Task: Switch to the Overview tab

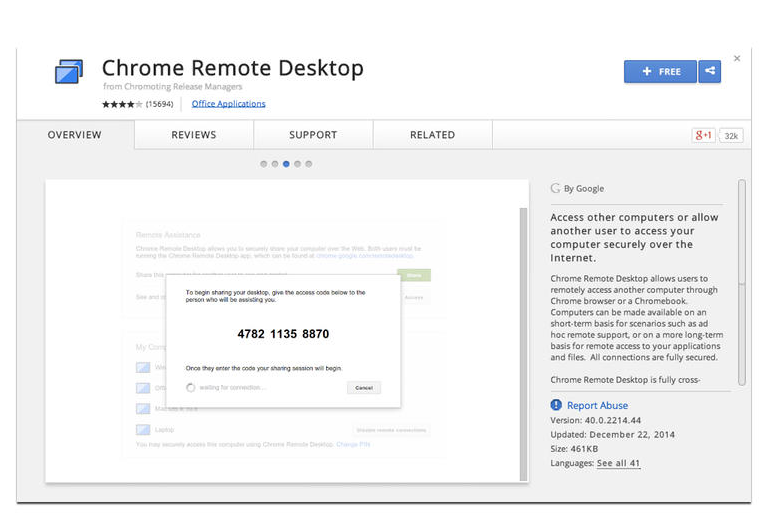Action: (75, 134)
